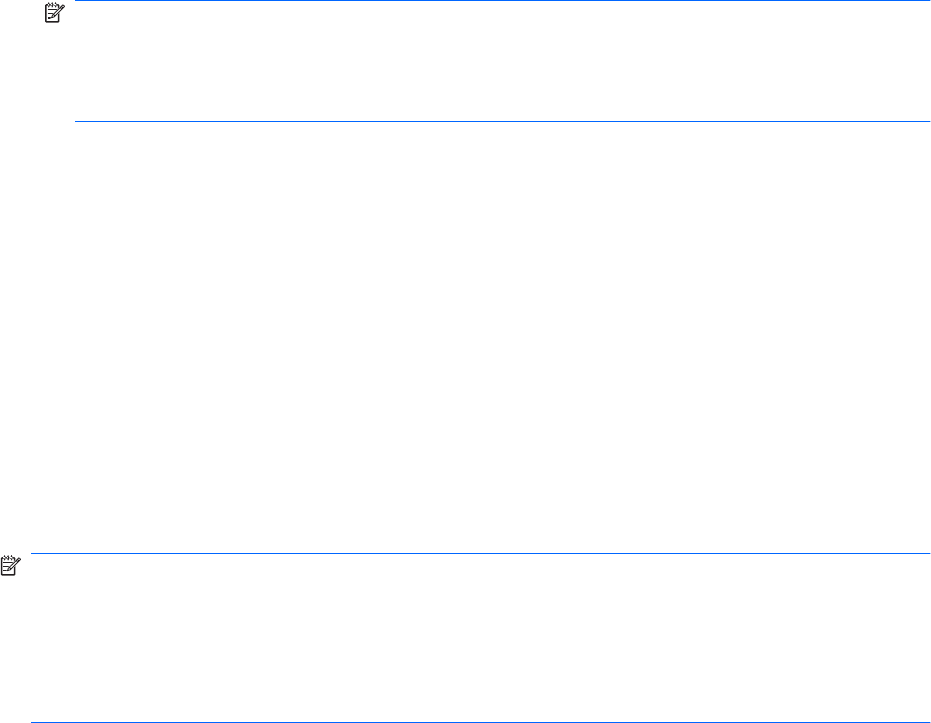Click the right end of the lower note's top line
The width and height of the screenshot is (931, 723).
(926, 553)
